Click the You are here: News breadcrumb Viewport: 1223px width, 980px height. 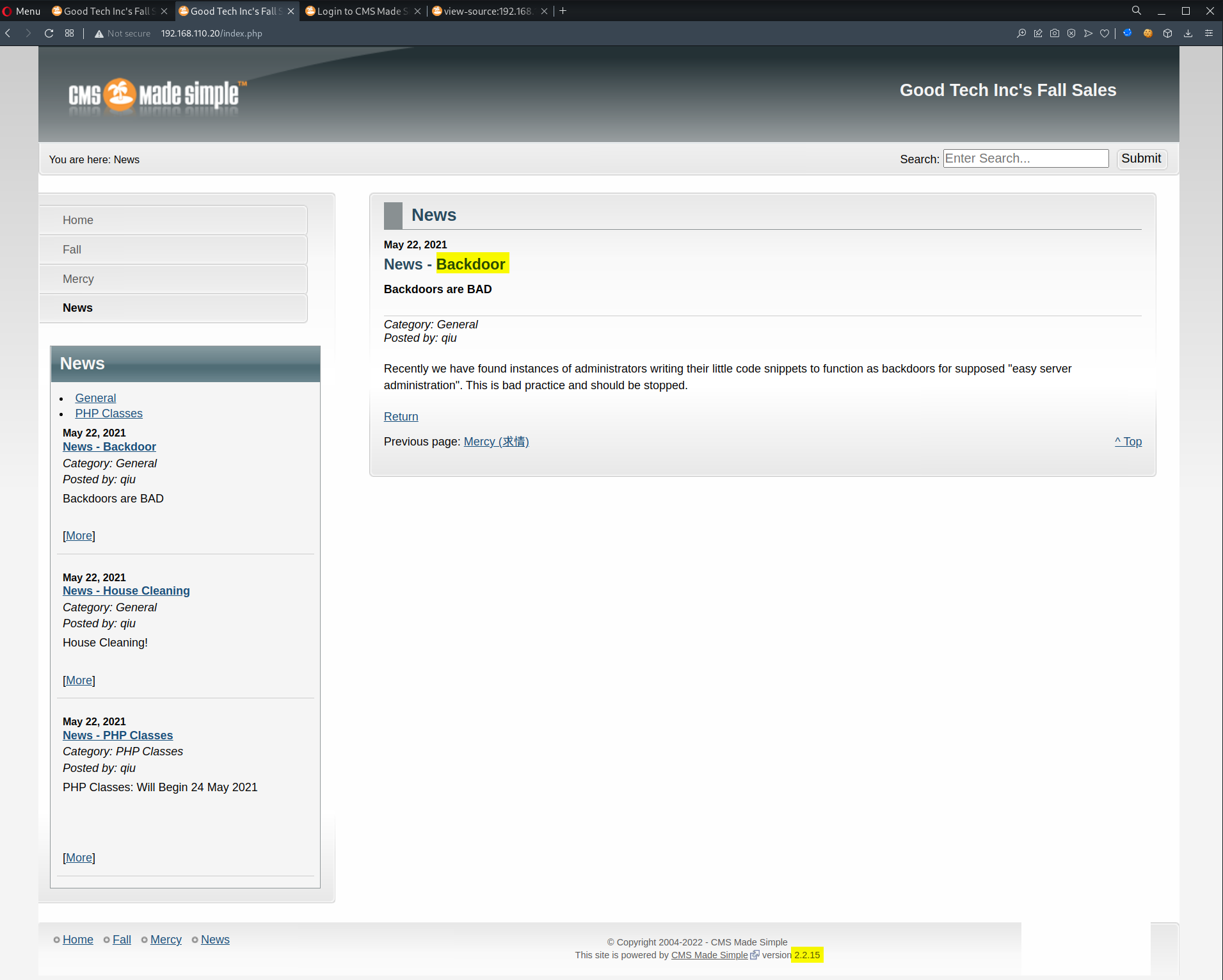(x=94, y=159)
